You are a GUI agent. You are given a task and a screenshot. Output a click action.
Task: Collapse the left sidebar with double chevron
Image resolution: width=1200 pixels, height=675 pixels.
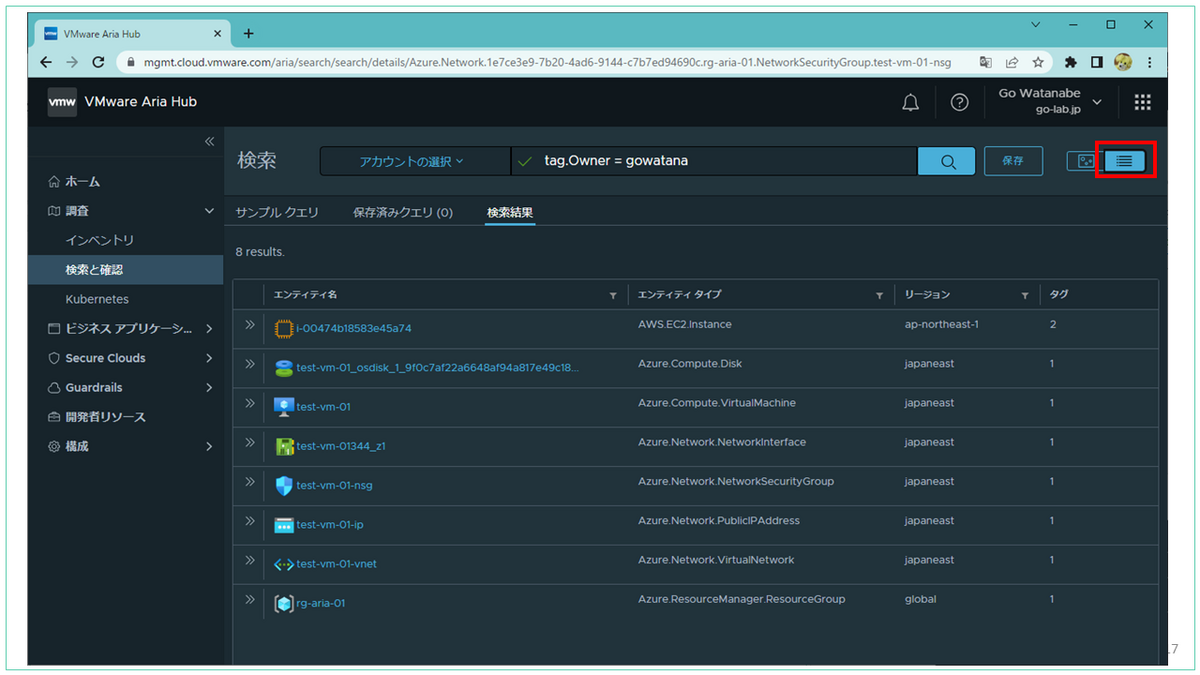tap(210, 141)
